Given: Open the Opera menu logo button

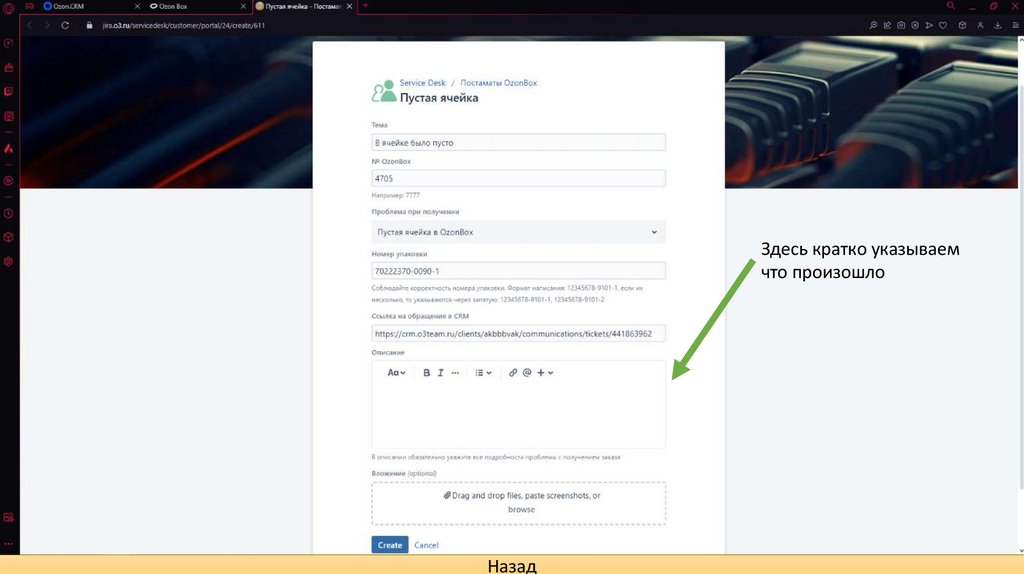Looking at the screenshot, I should click(8, 8).
